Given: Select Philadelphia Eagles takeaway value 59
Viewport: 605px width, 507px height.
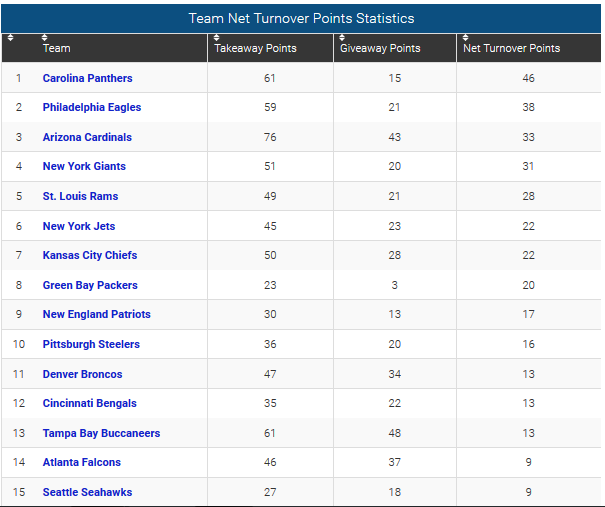Looking at the screenshot, I should click(x=270, y=107).
